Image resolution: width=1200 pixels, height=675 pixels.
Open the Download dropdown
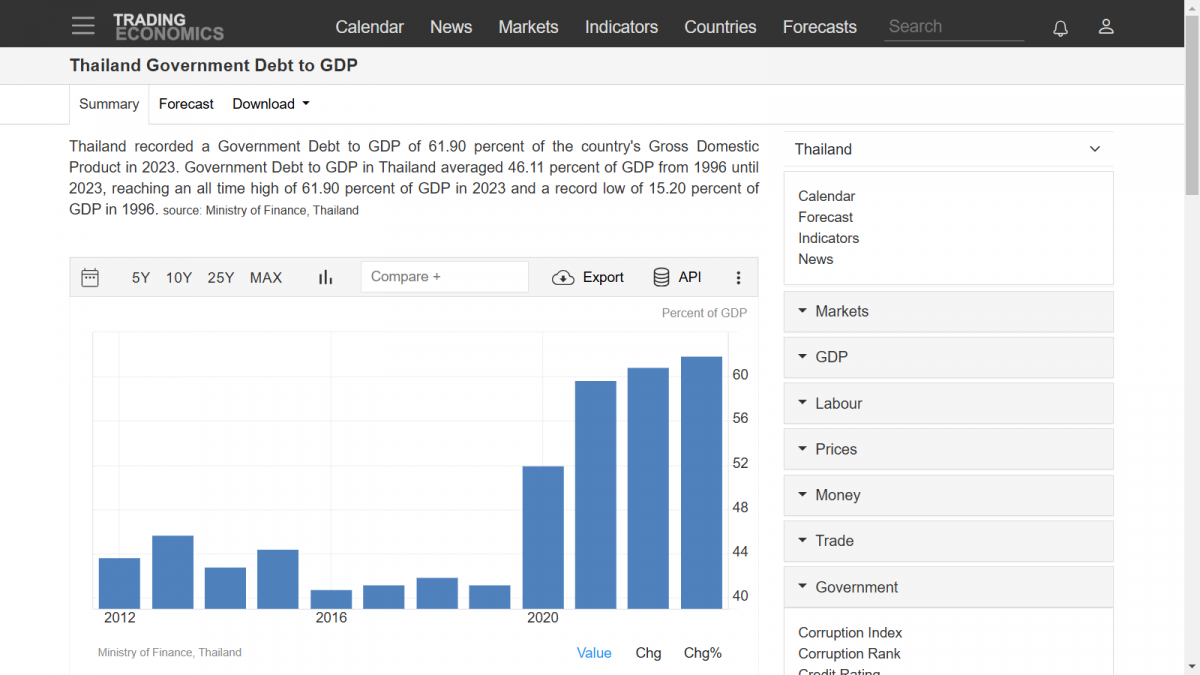271,104
